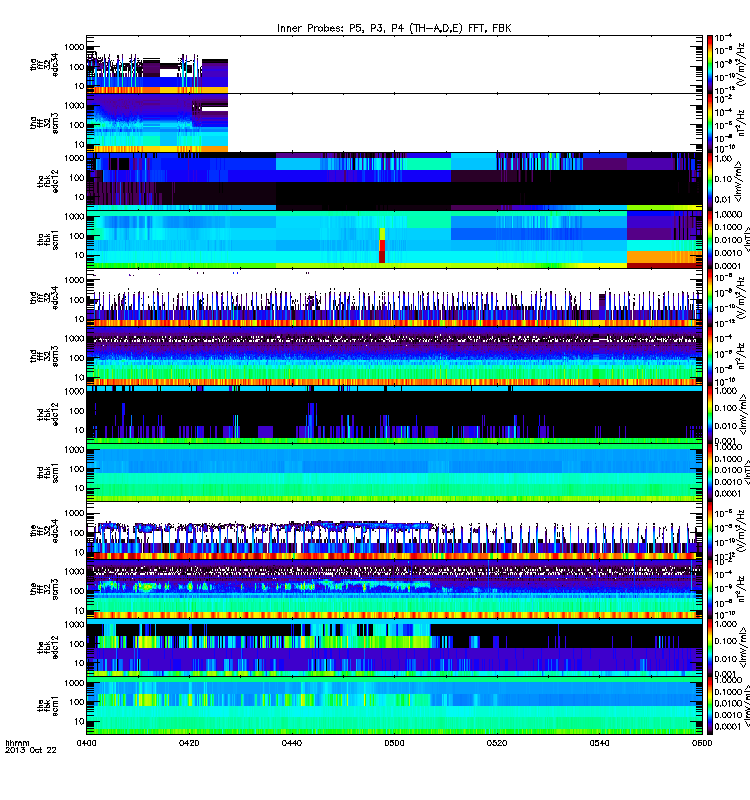
Task: Click the 'hhmm' axis unit label
Action: pos(17,743)
